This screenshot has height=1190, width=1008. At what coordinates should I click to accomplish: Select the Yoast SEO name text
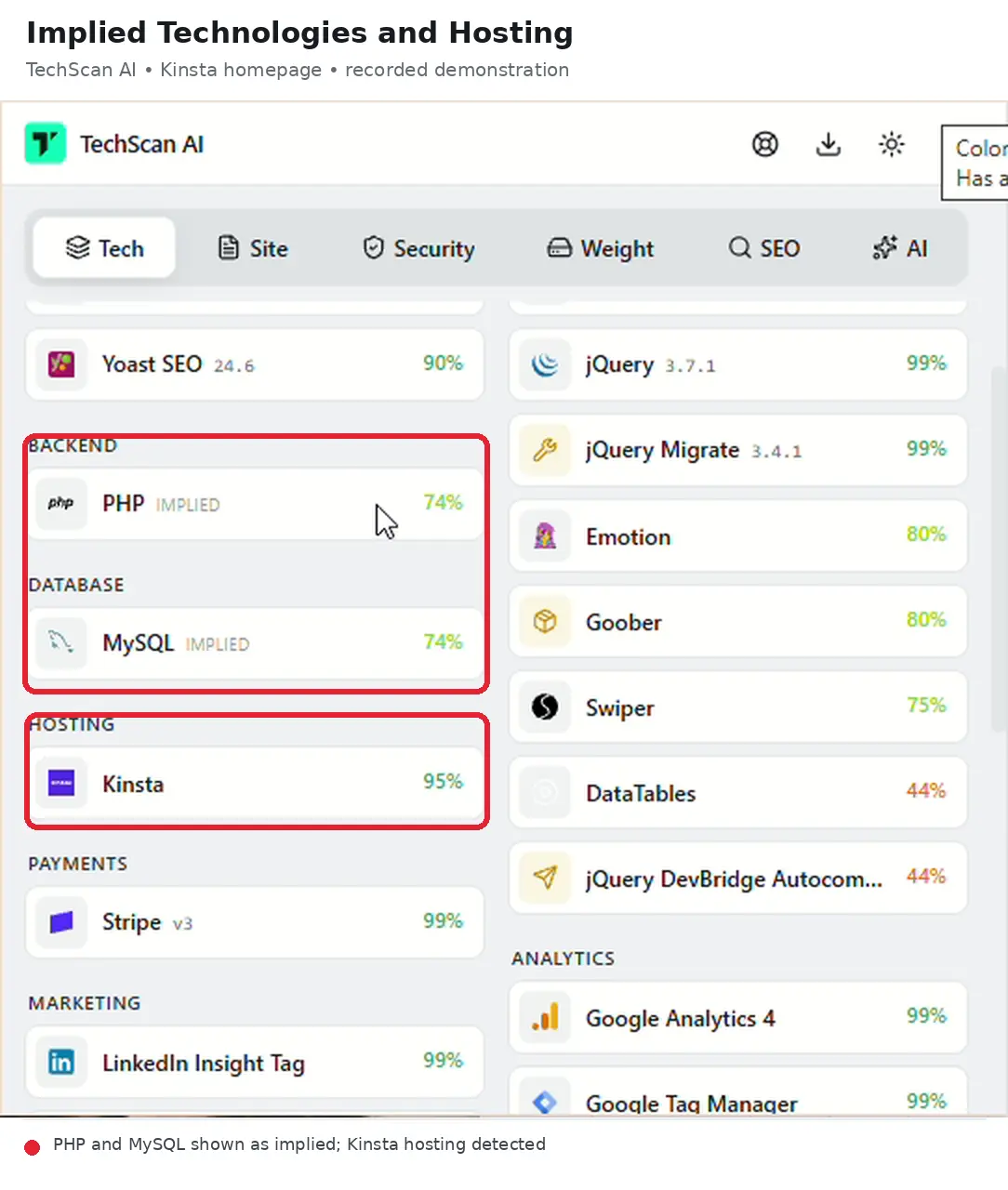click(x=152, y=364)
